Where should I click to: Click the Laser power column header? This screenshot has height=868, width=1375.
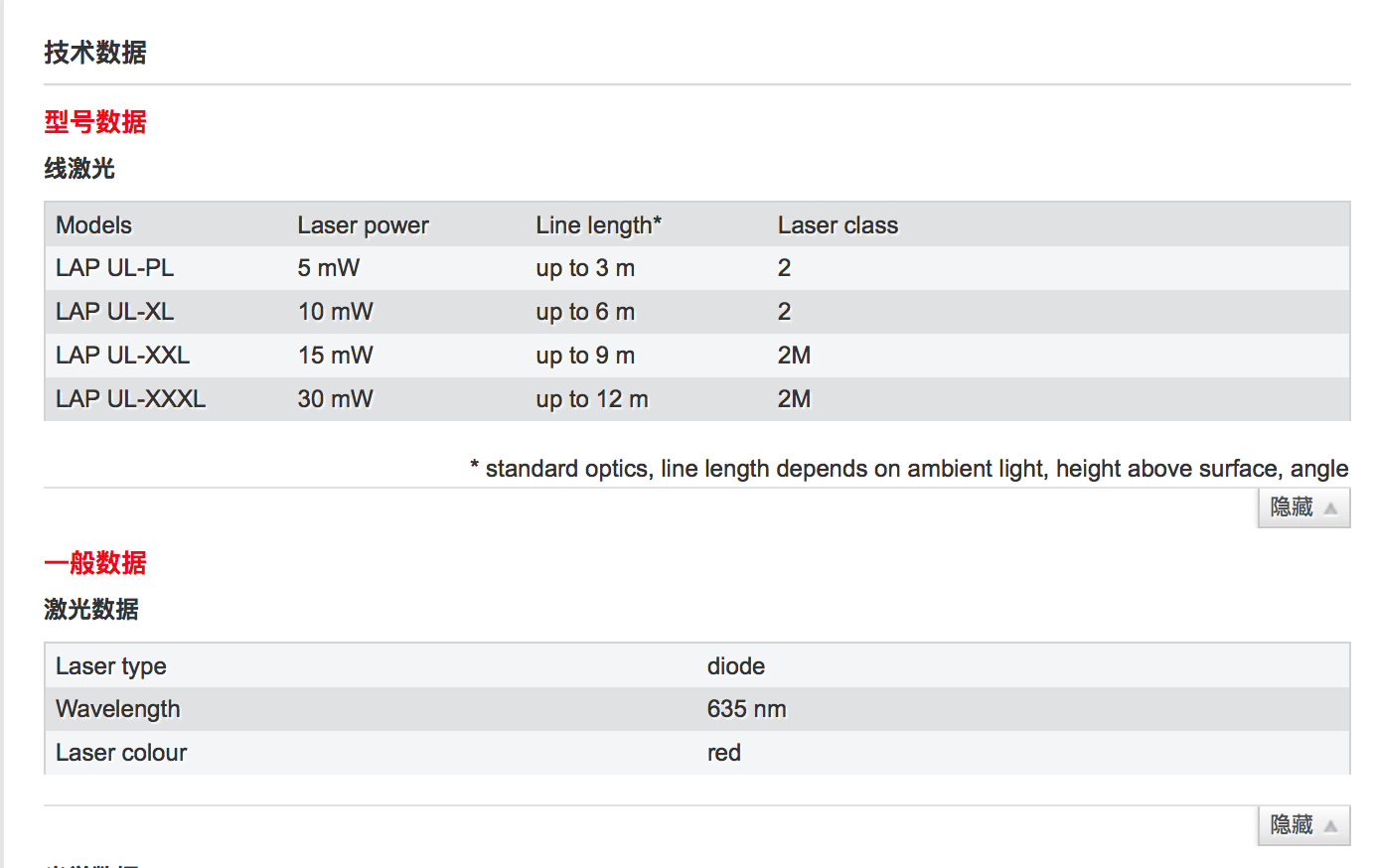coord(363,225)
